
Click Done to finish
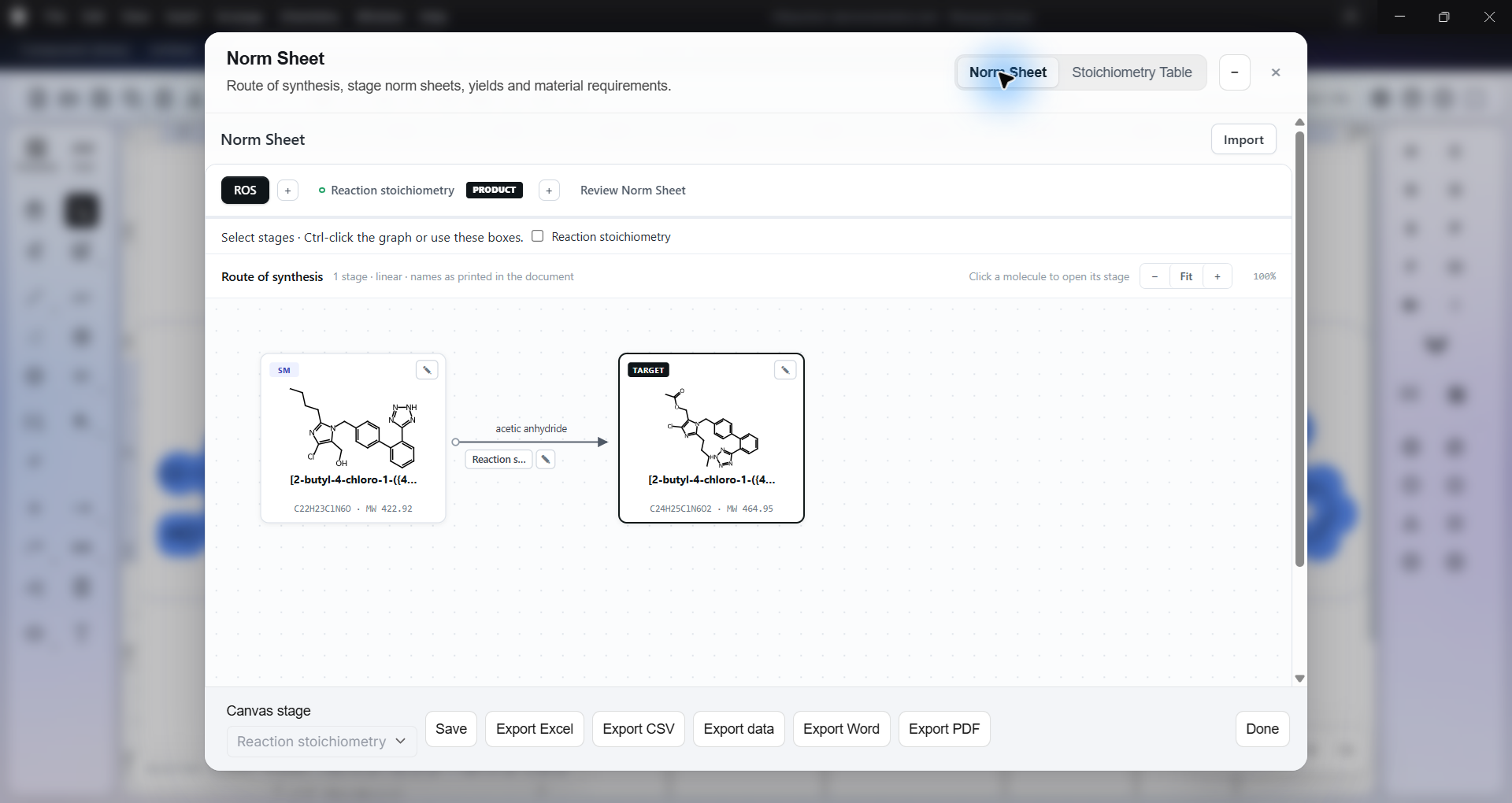(x=1262, y=729)
